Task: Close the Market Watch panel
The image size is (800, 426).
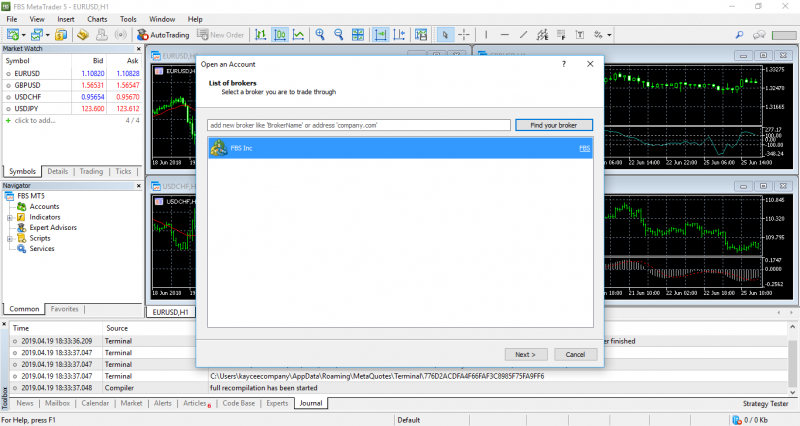Action: [138, 49]
